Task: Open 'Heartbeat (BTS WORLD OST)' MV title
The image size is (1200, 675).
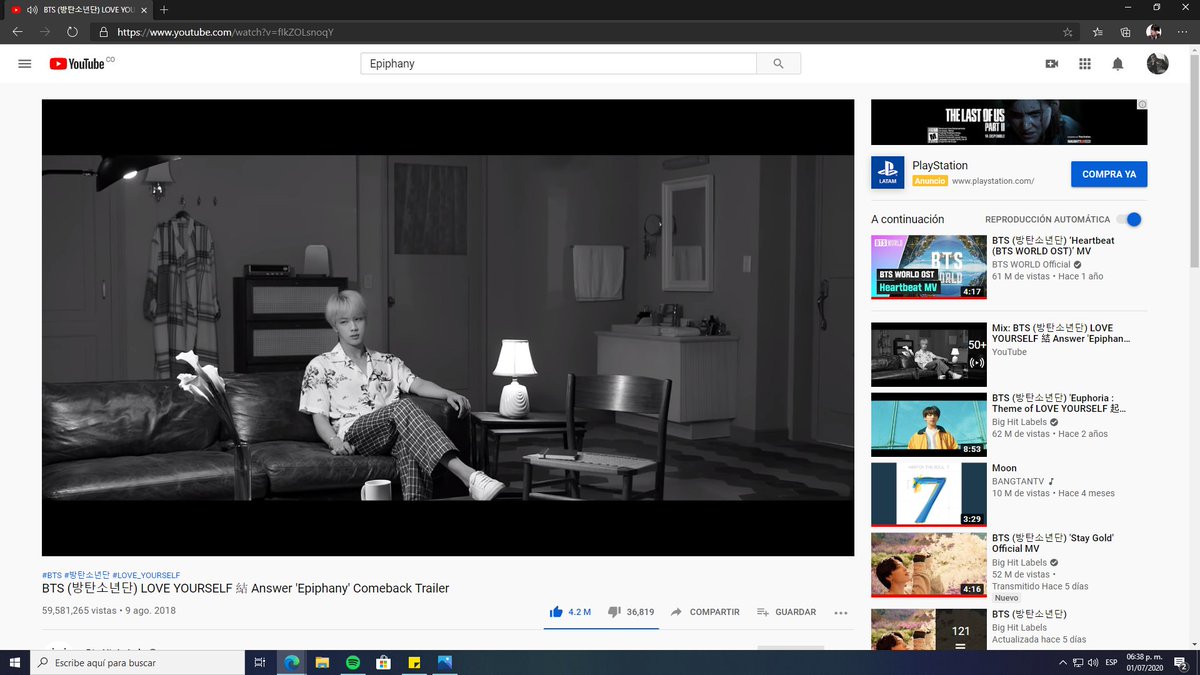Action: (1053, 246)
